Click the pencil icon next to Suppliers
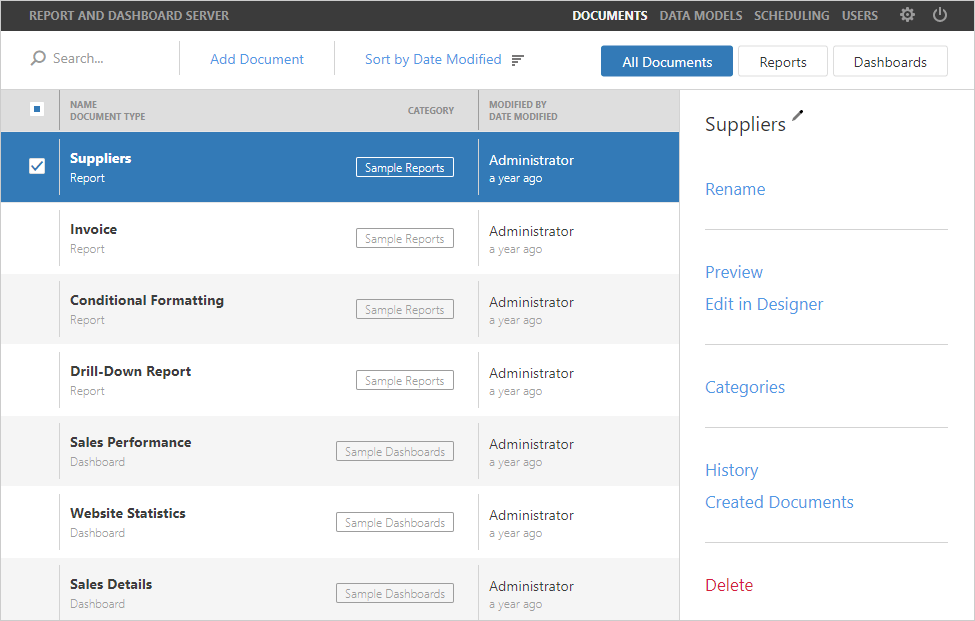 coord(797,116)
